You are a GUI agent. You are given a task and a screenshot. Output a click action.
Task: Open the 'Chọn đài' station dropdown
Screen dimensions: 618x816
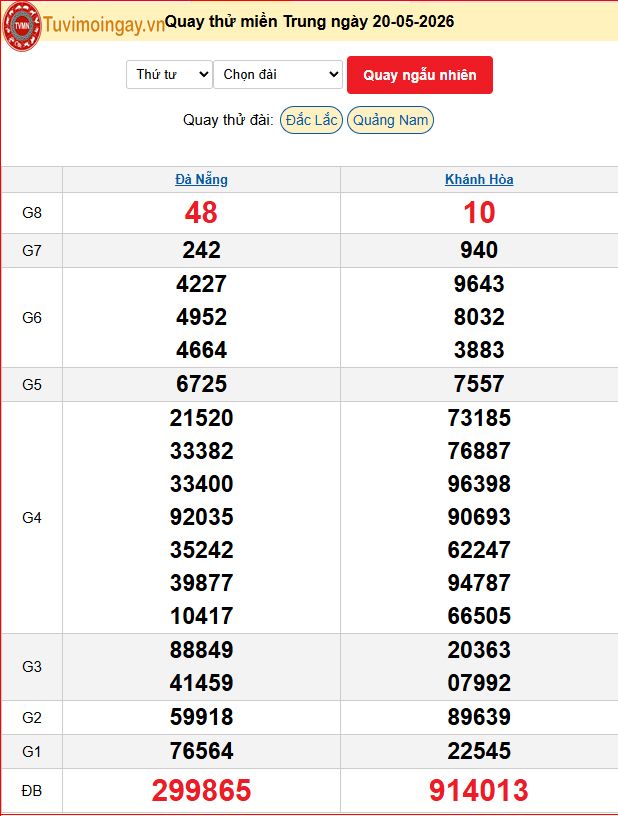pyautogui.click(x=278, y=74)
